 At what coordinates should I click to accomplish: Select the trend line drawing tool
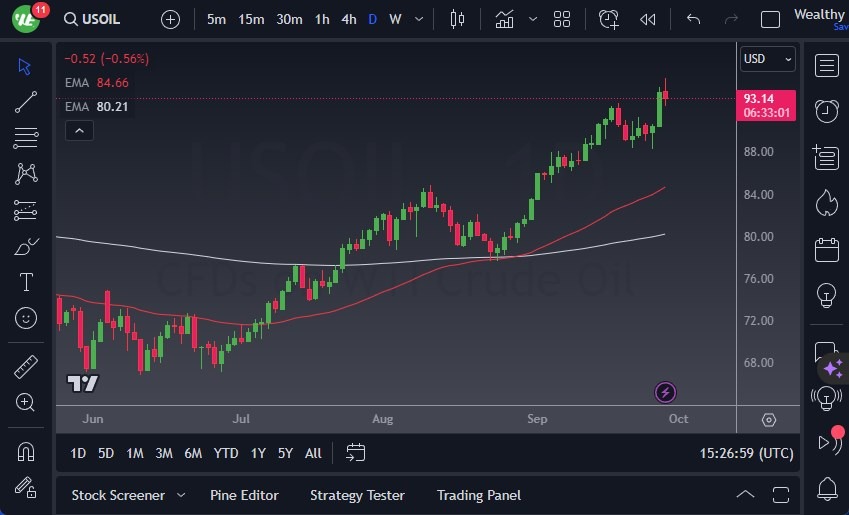click(x=26, y=101)
